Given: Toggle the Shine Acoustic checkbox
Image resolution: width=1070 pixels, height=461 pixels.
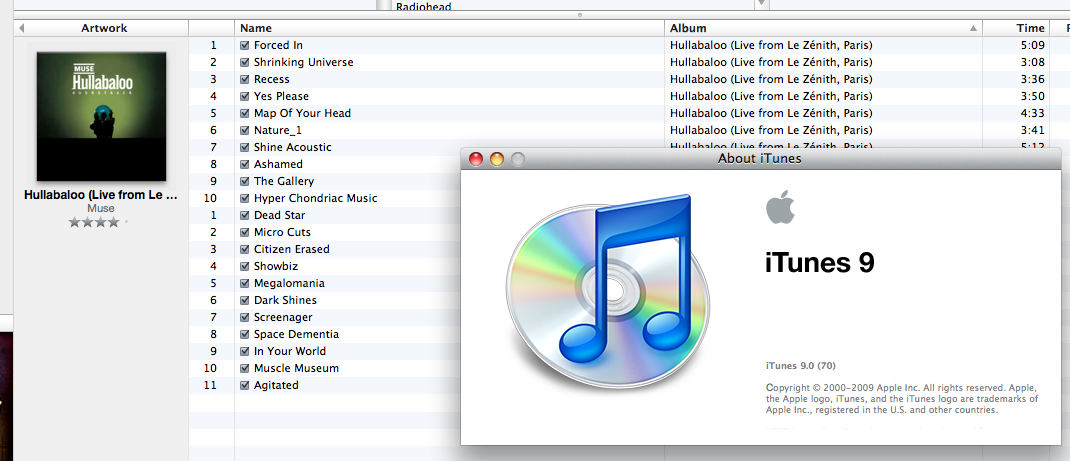Looking at the screenshot, I should [x=245, y=147].
